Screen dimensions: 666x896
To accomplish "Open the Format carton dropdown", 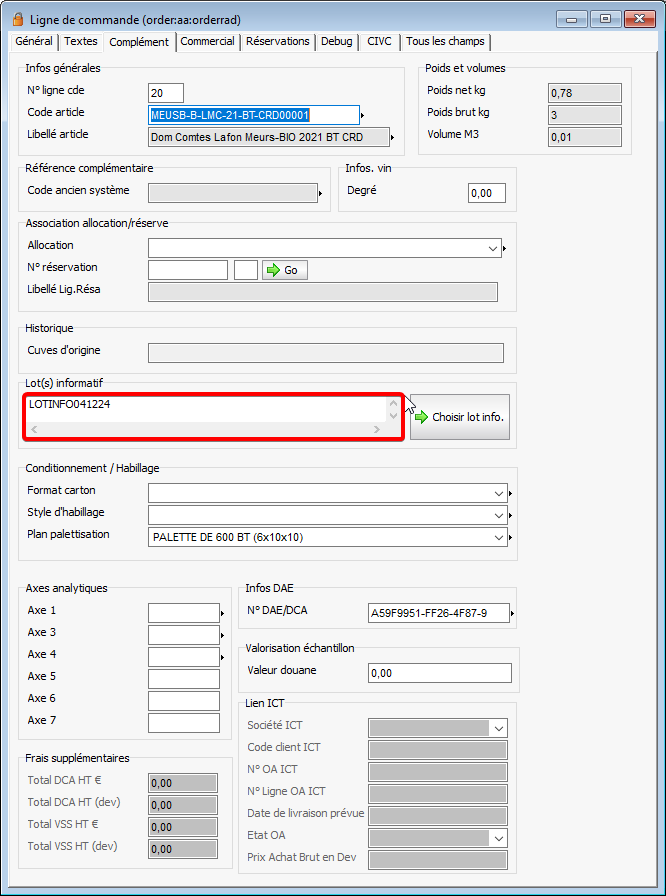I will (x=499, y=493).
